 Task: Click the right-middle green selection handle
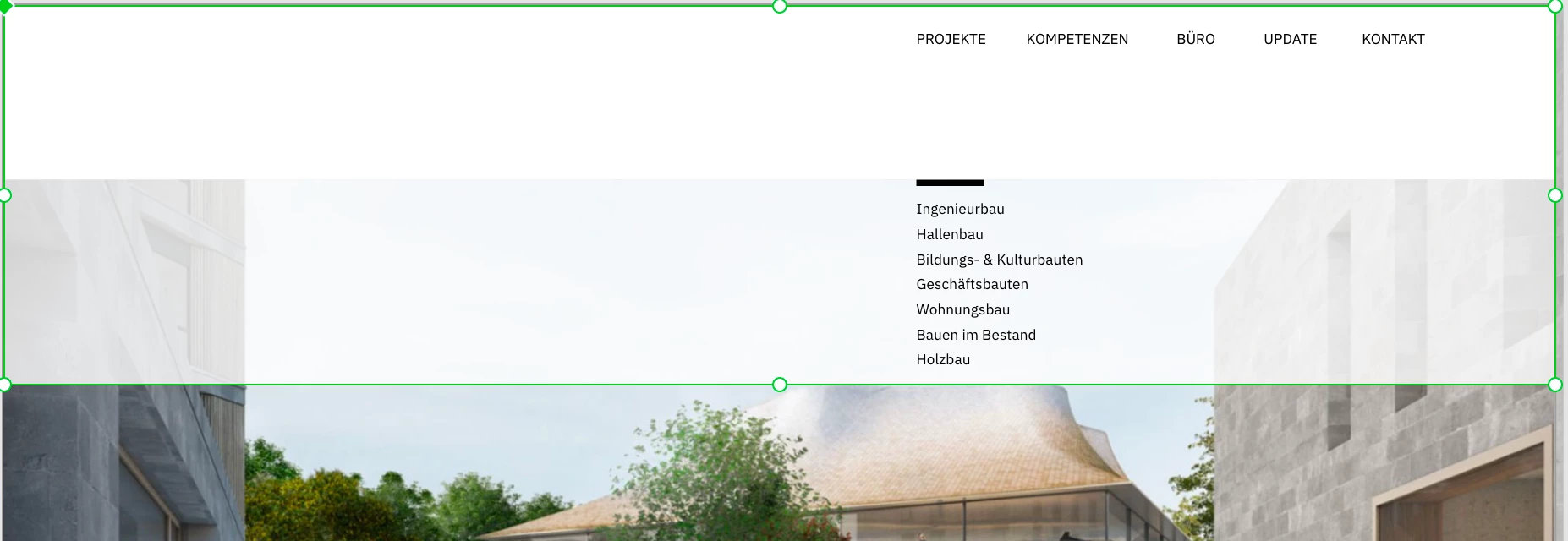(1554, 195)
